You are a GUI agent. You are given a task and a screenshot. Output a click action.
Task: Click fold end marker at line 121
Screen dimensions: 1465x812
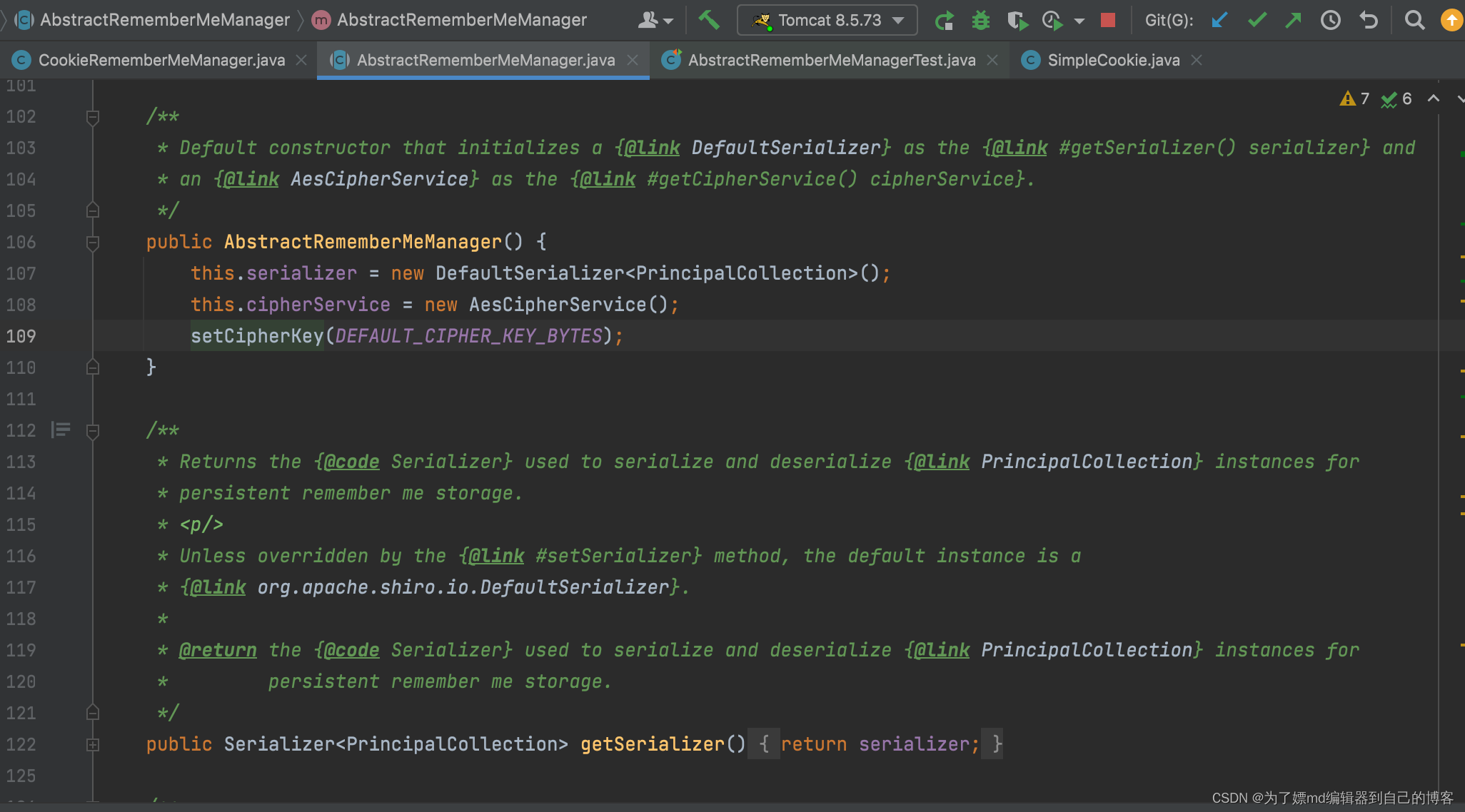[93, 713]
